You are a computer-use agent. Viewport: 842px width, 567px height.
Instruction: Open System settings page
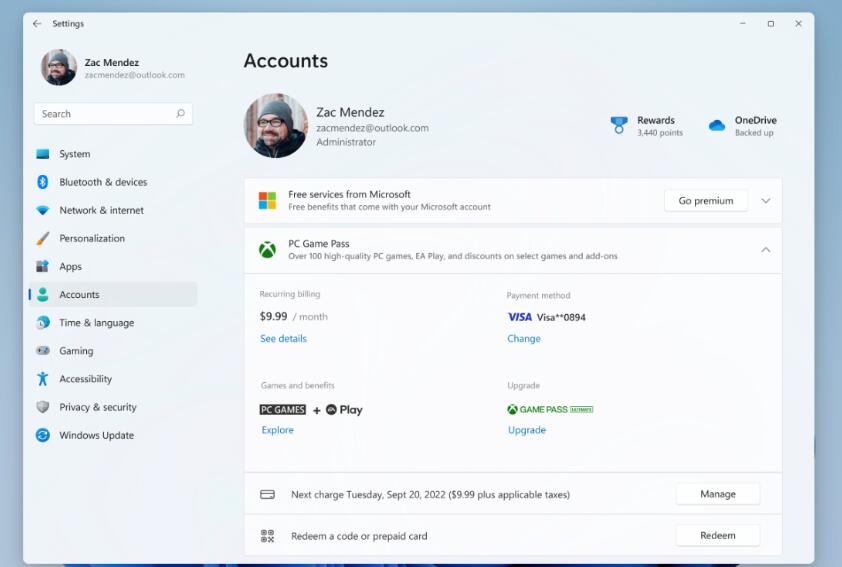(75, 154)
